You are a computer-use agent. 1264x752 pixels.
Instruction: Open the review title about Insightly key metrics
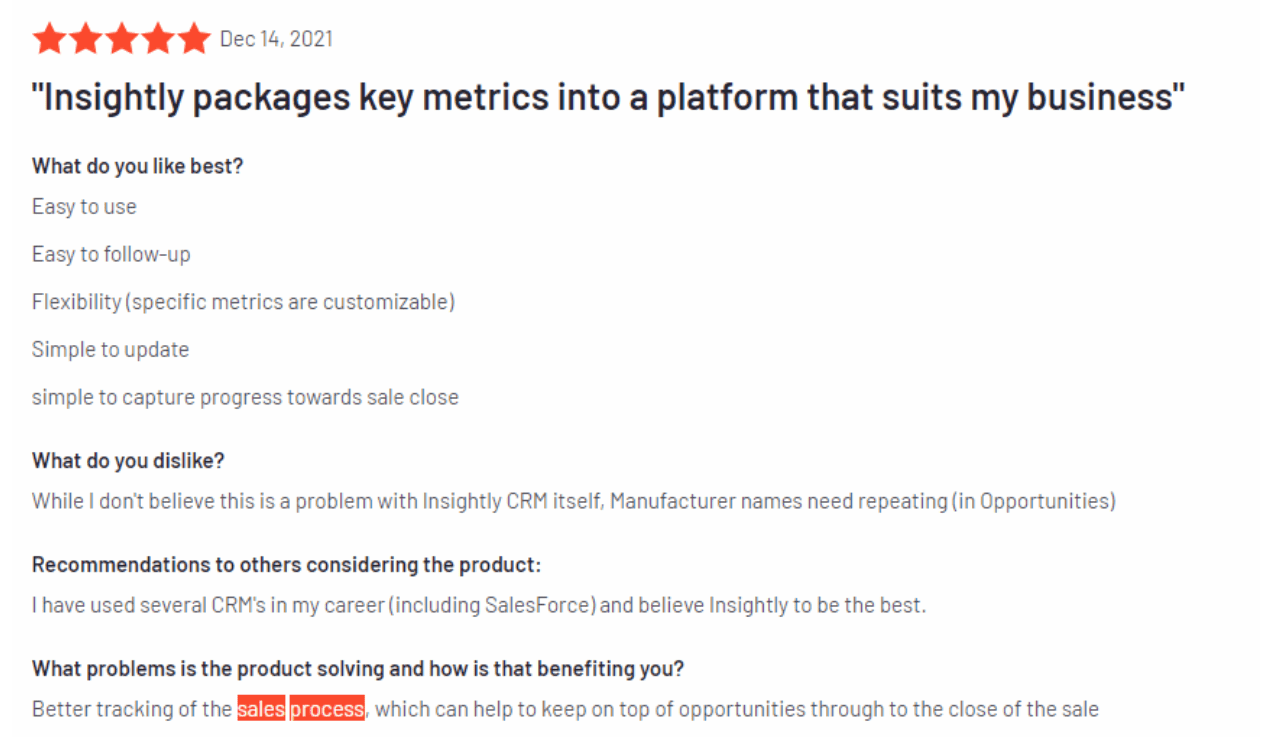click(608, 98)
